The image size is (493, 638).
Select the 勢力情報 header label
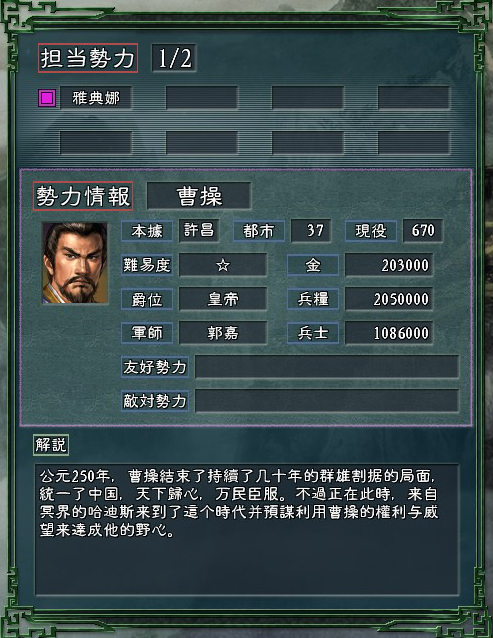pos(83,196)
